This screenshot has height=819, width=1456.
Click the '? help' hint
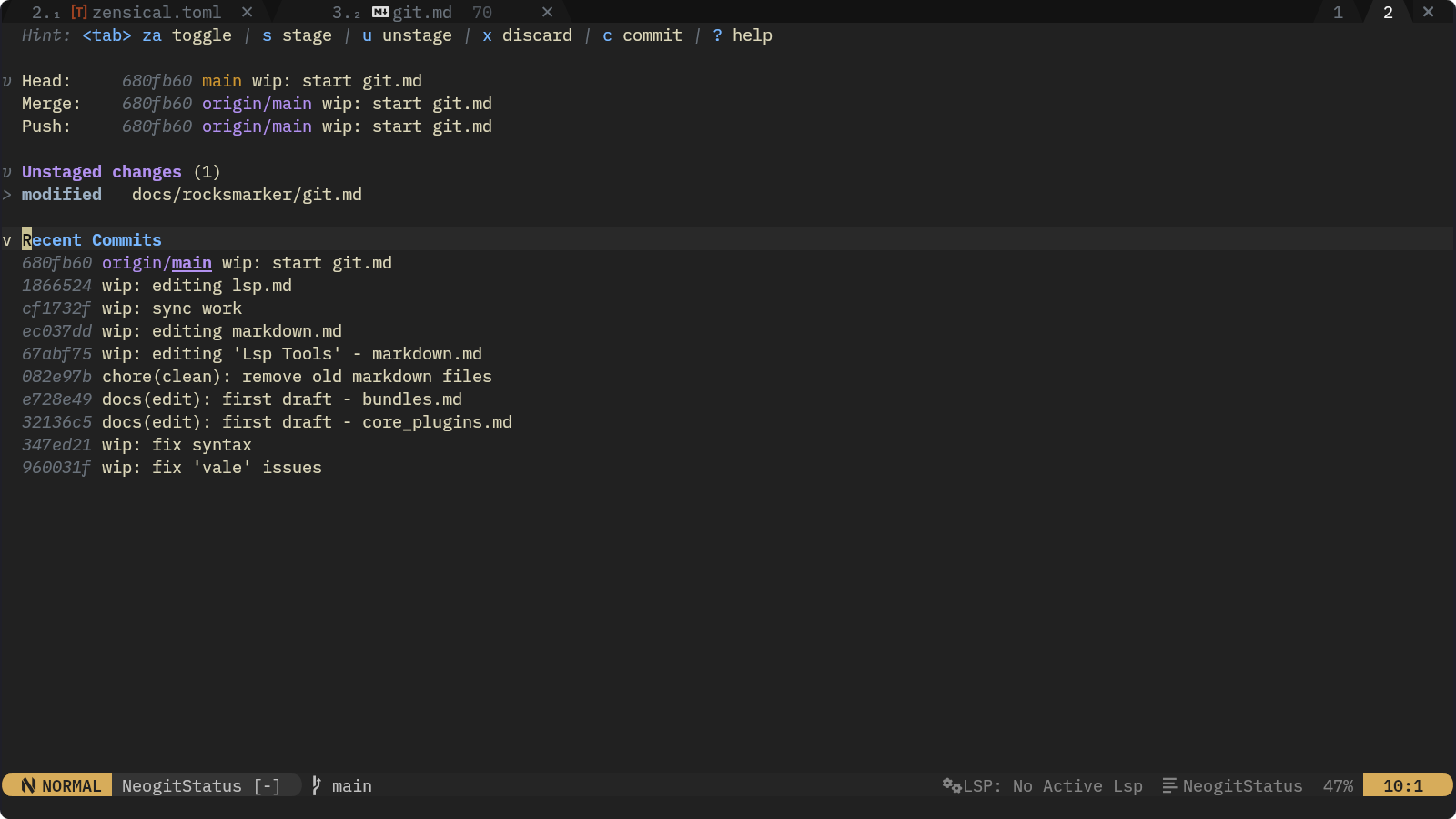742,35
